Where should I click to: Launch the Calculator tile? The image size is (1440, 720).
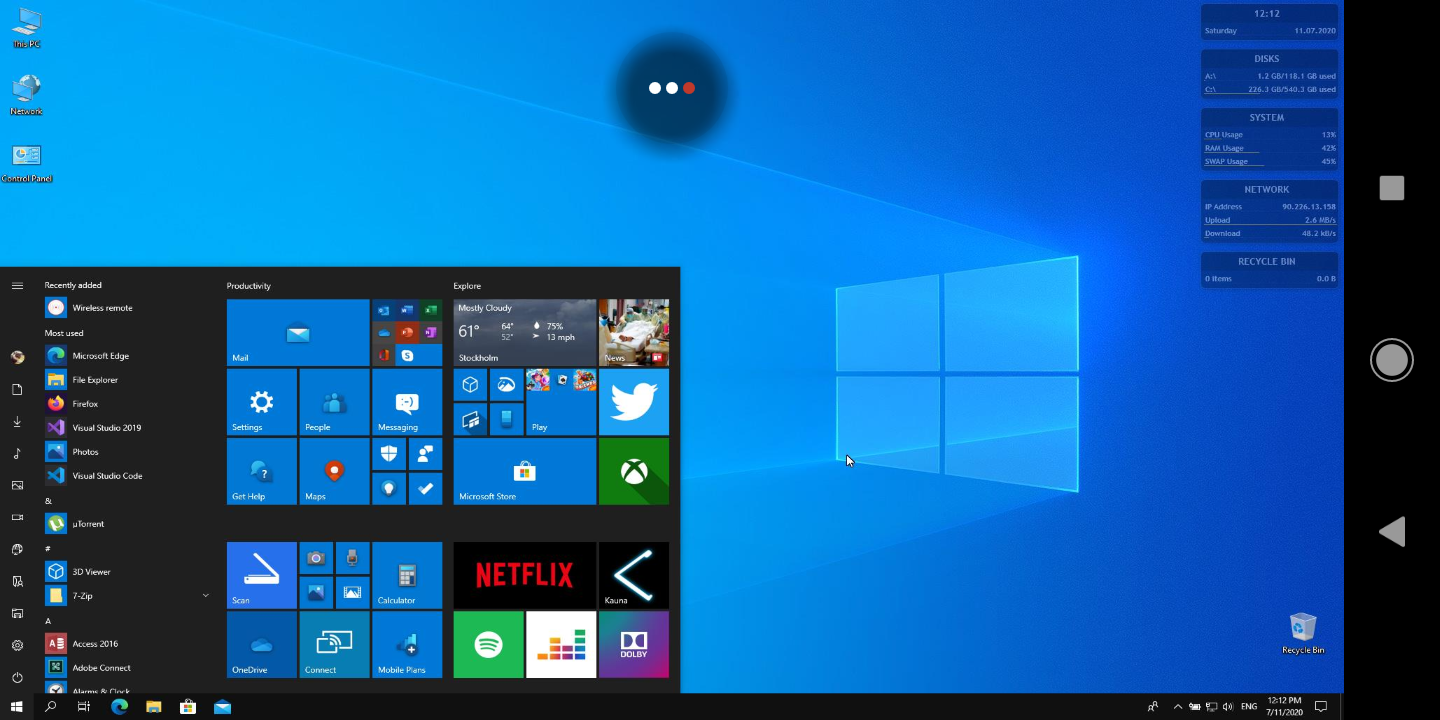click(x=407, y=575)
